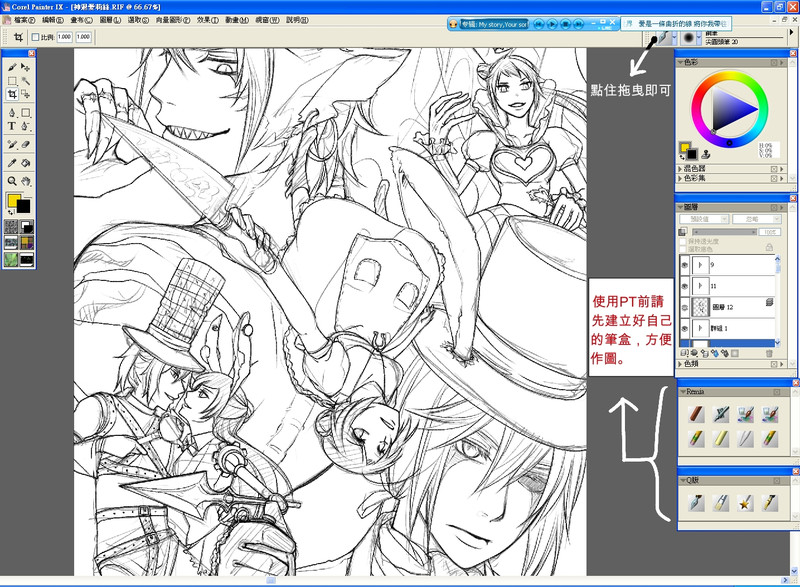The height and width of the screenshot is (587, 800).
Task: Select the Magnifier tool
Action: pos(12,181)
